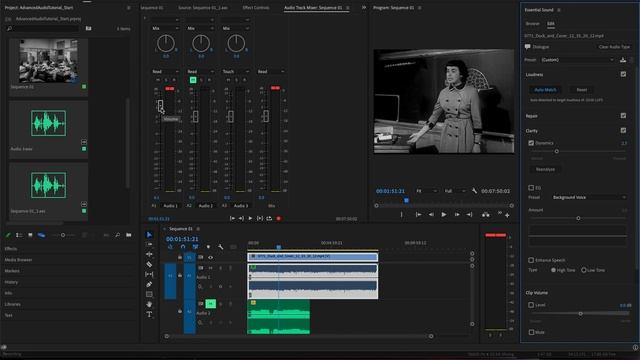
Task: Open Program monitor Fit zoom dropdown
Action: [x=426, y=191]
